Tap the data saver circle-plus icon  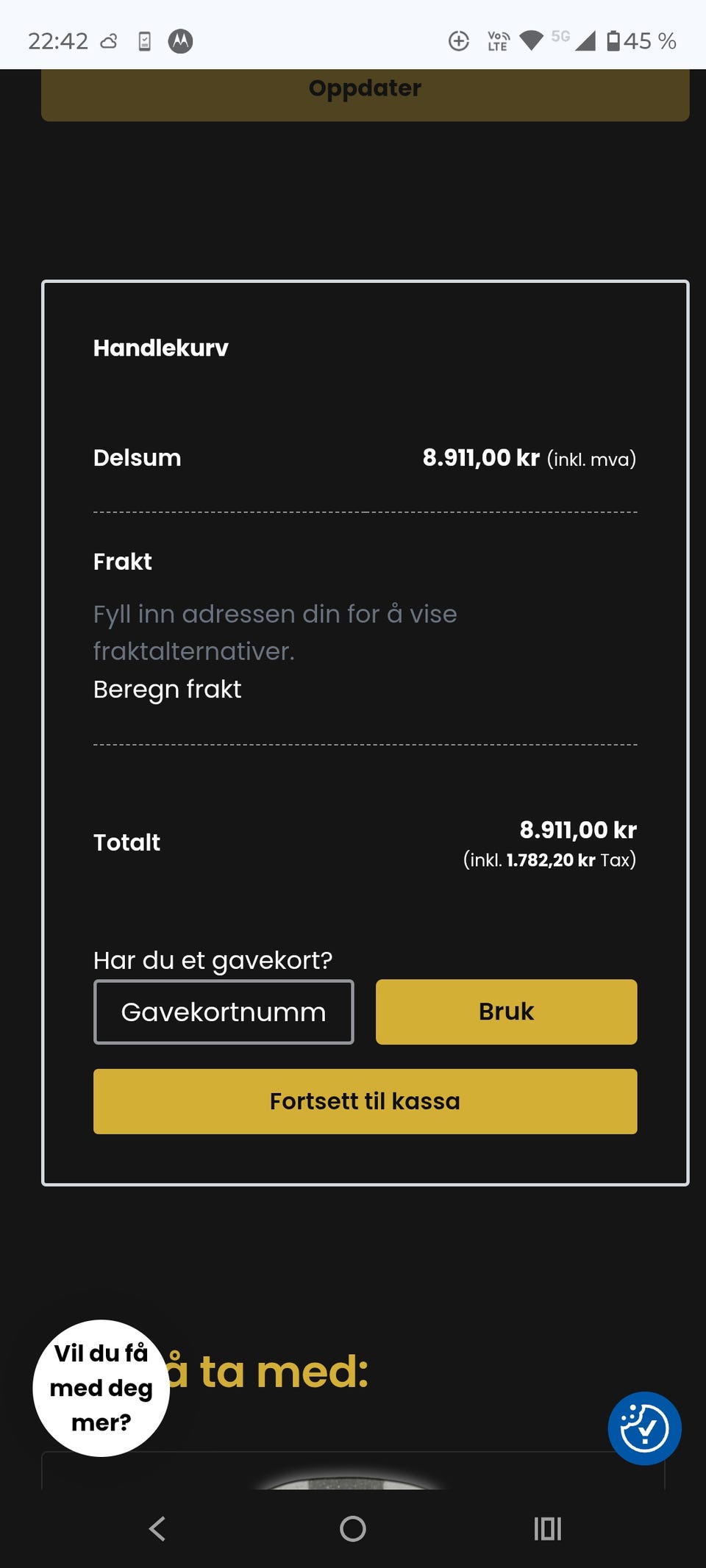(x=459, y=41)
